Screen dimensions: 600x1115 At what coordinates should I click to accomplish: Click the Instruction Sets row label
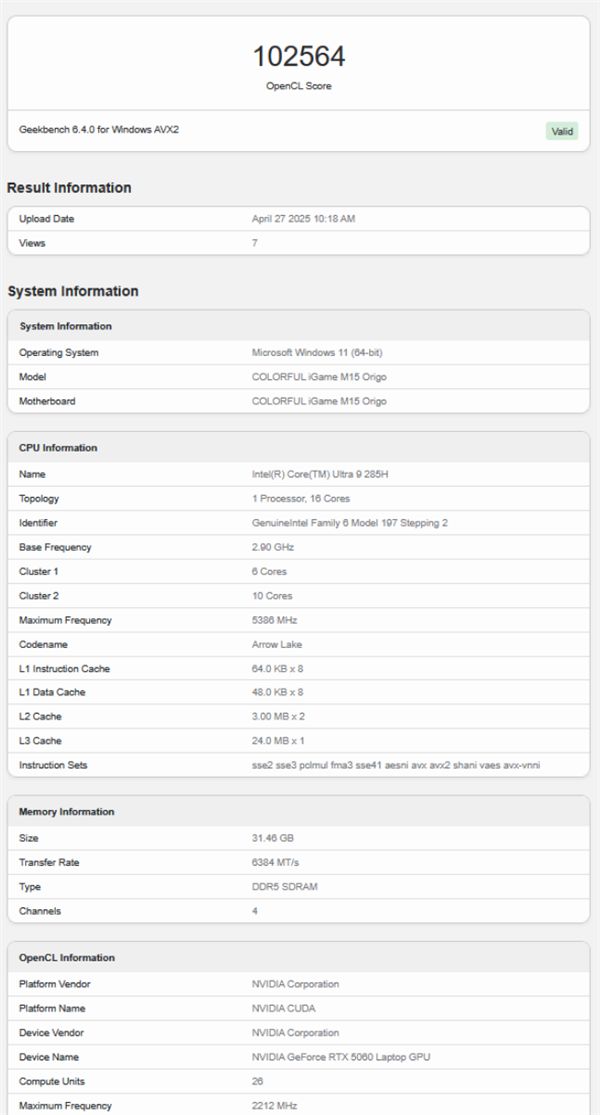[x=53, y=765]
